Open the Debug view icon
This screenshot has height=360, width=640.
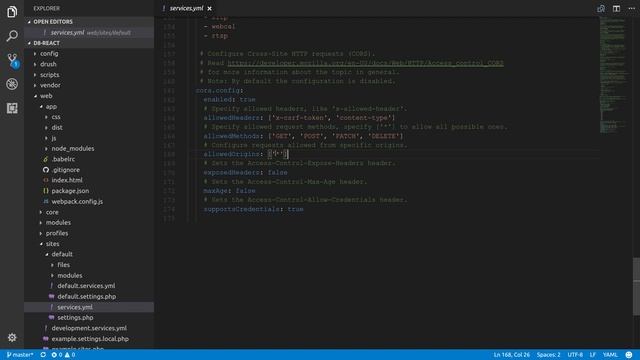click(x=12, y=84)
